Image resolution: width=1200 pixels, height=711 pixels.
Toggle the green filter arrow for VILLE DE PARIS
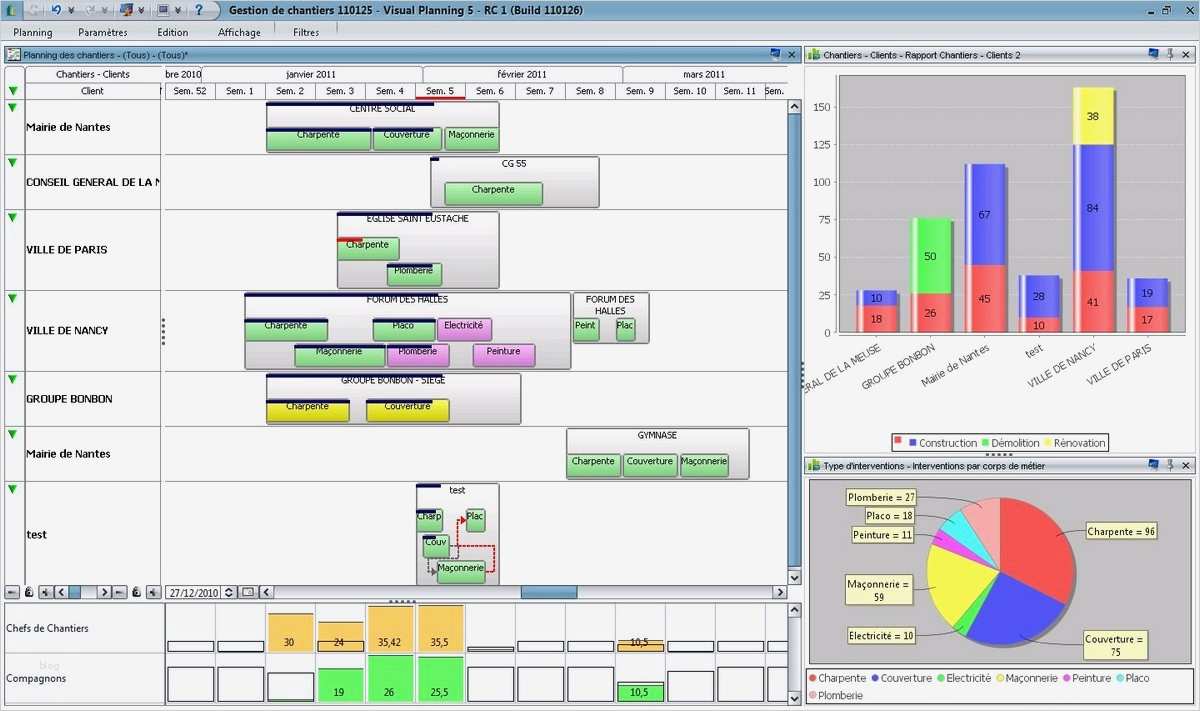[x=12, y=215]
